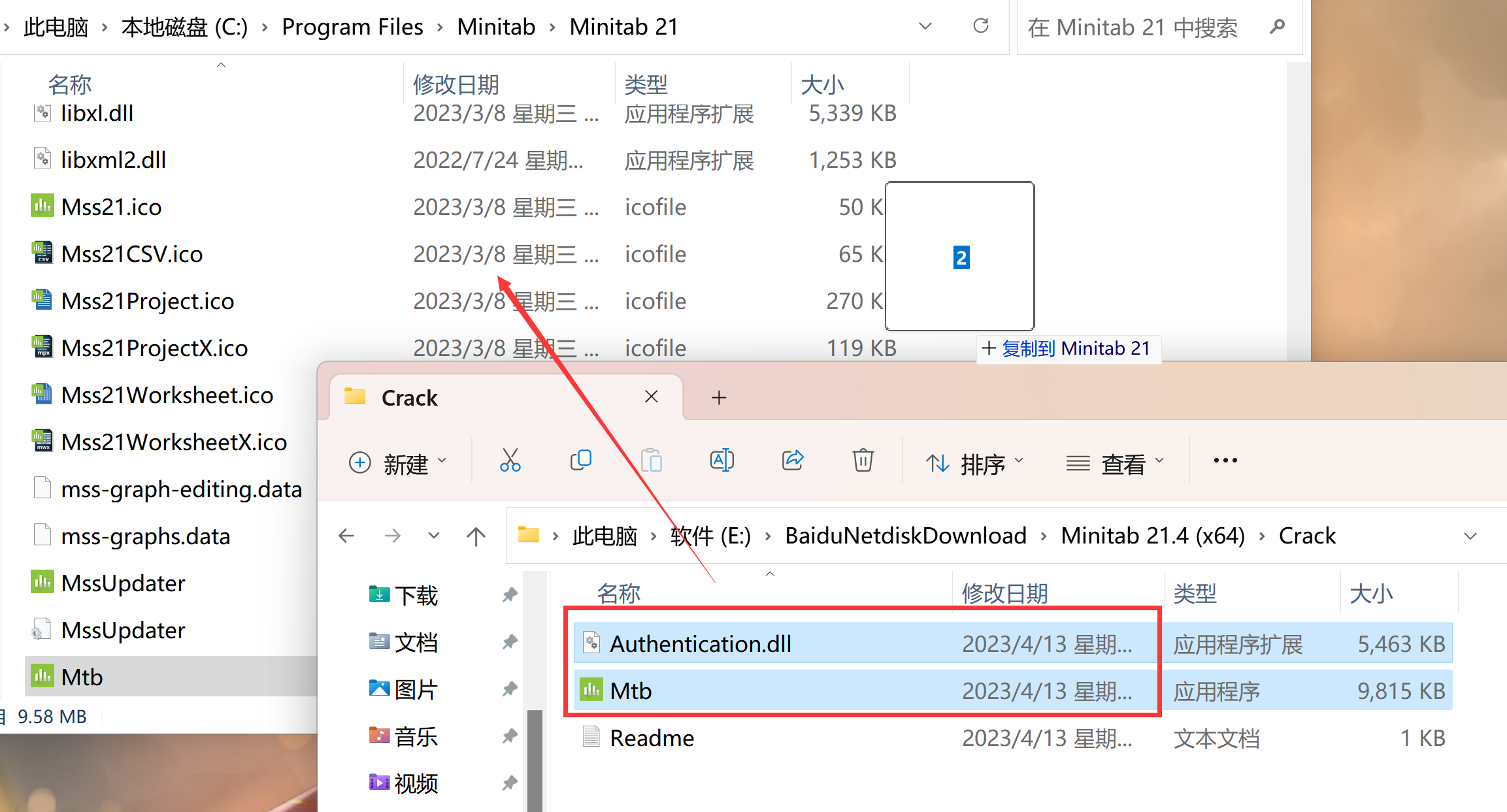Click the Readme text file icon
The height and width of the screenshot is (812, 1507).
pyautogui.click(x=591, y=737)
